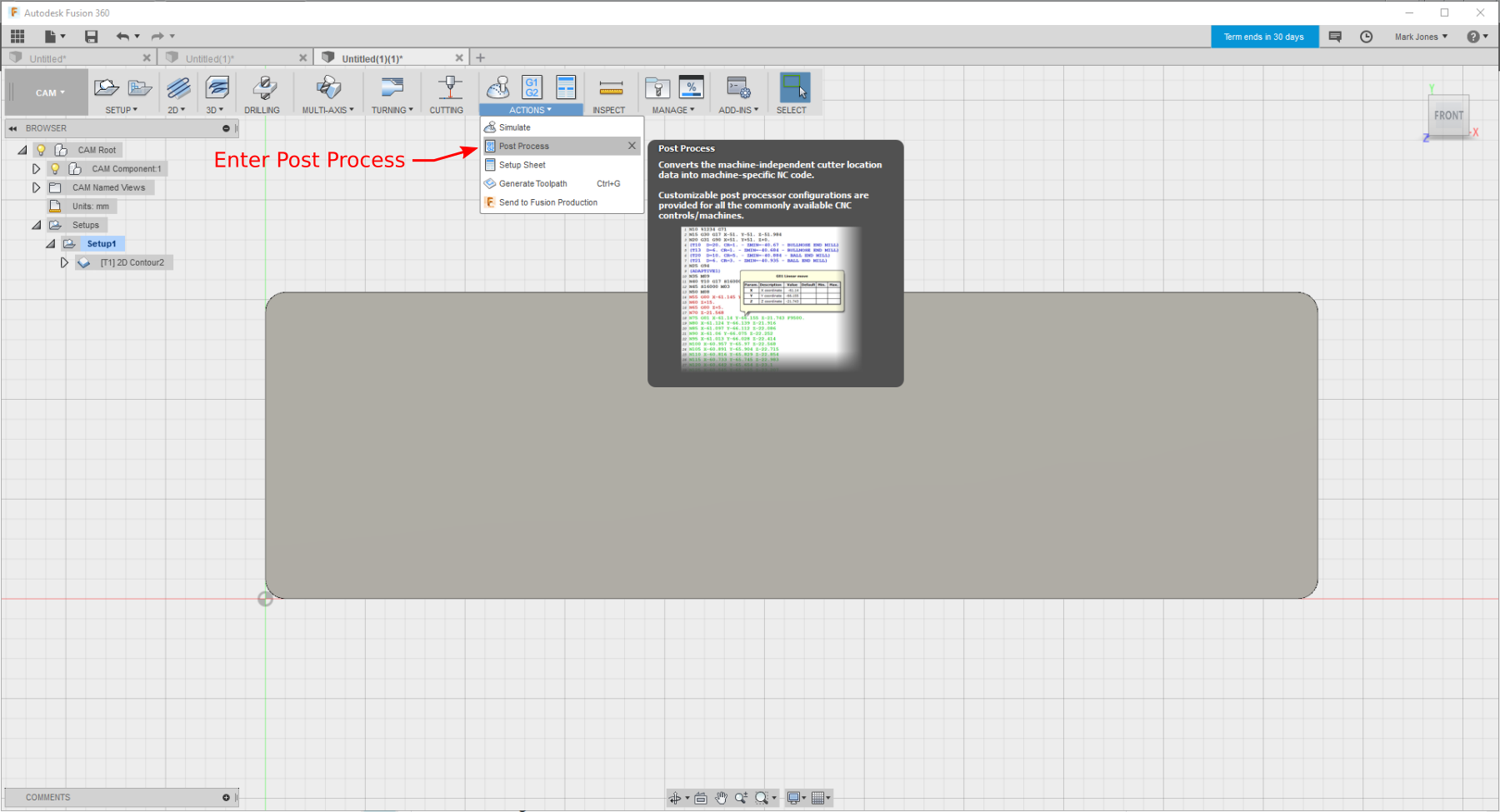This screenshot has height=812, width=1500.
Task: Expand the CAM Named Views node
Action: point(36,187)
